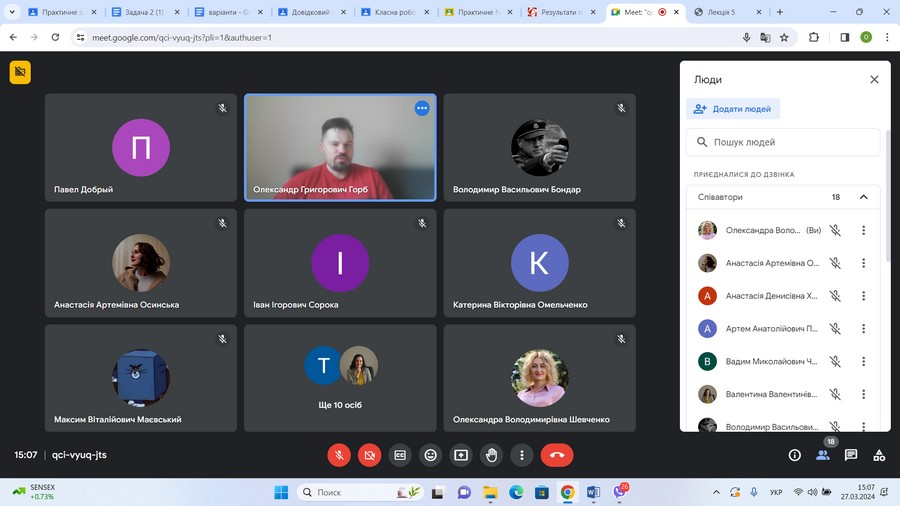The height and width of the screenshot is (506, 900).
Task: Toggle the people panel button
Action: click(823, 455)
